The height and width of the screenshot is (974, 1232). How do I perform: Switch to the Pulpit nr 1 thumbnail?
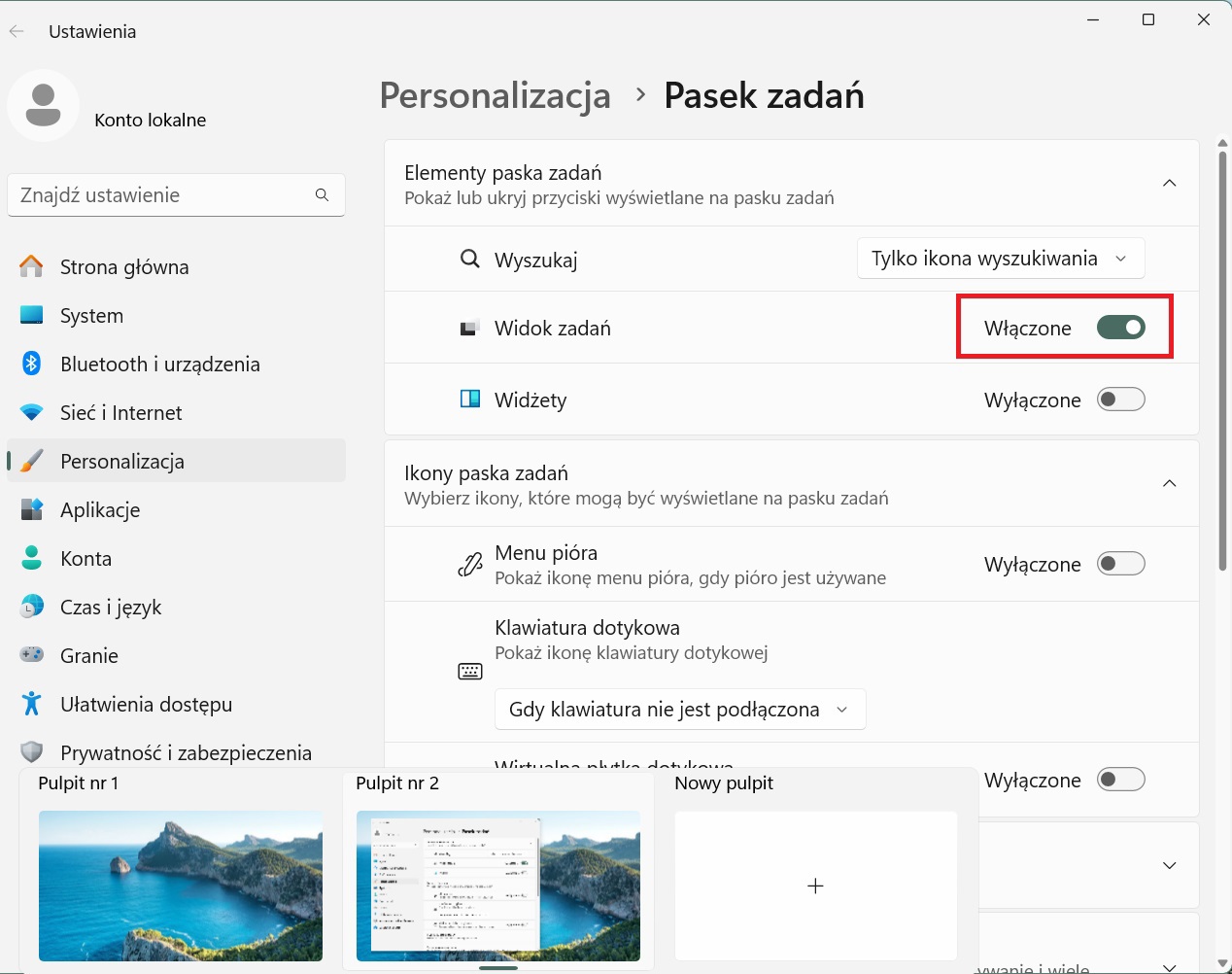(x=181, y=886)
